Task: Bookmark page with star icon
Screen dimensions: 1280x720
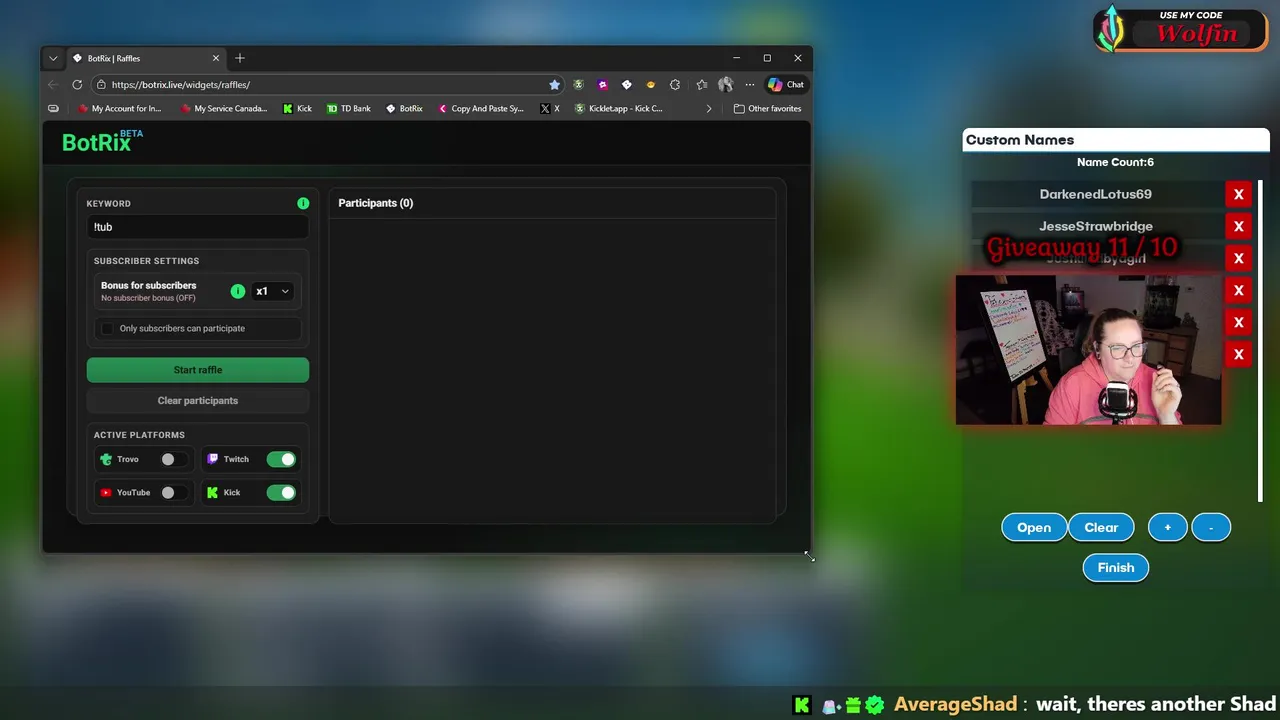Action: coord(554,84)
